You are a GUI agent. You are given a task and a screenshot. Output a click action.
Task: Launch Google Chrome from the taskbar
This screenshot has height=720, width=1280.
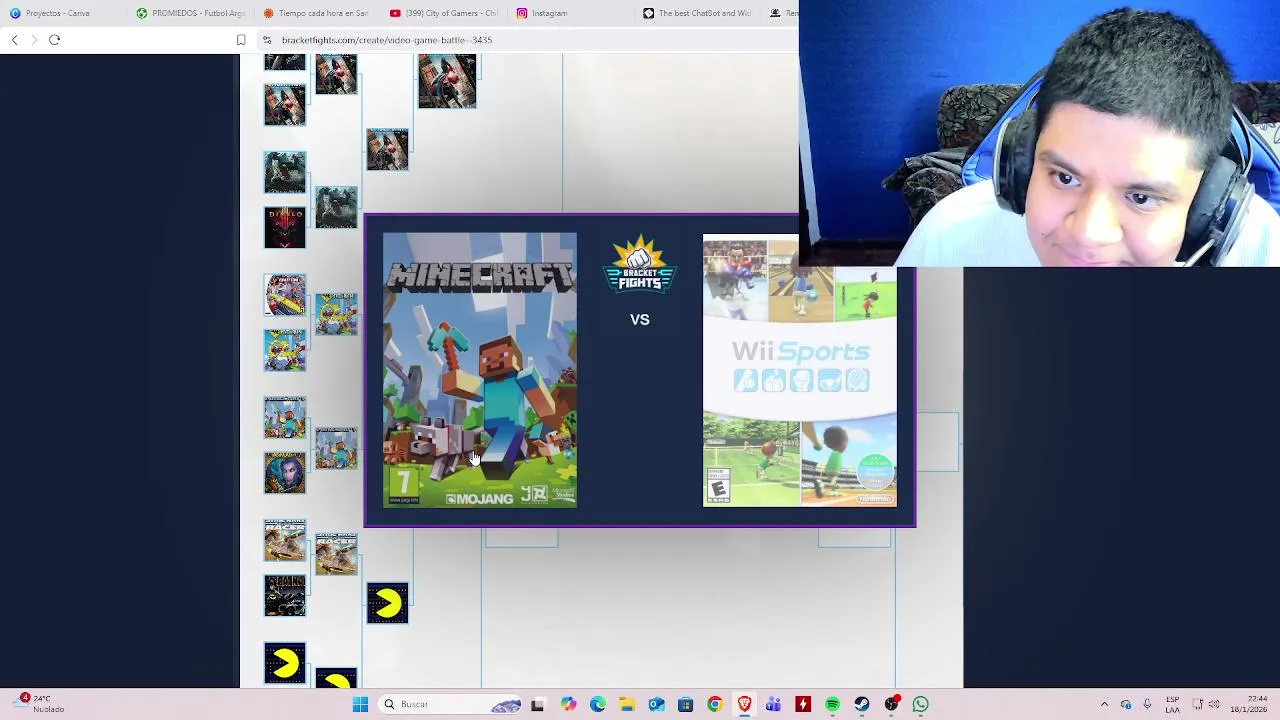(x=714, y=704)
